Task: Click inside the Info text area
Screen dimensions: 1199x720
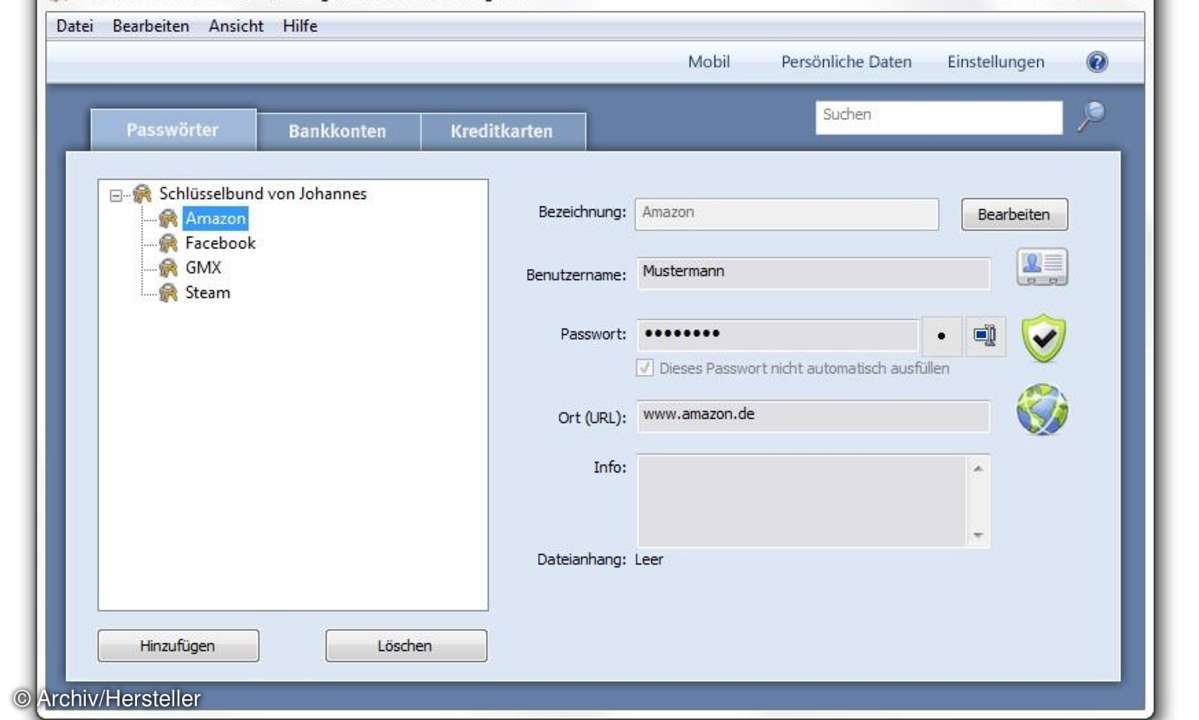Action: (x=801, y=501)
